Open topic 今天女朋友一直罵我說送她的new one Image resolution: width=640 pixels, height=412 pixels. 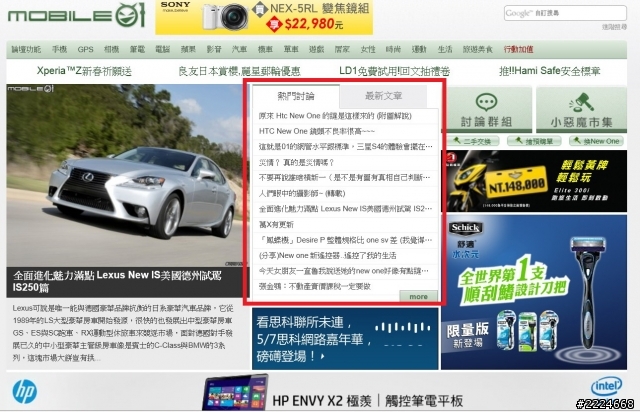[x=344, y=271]
